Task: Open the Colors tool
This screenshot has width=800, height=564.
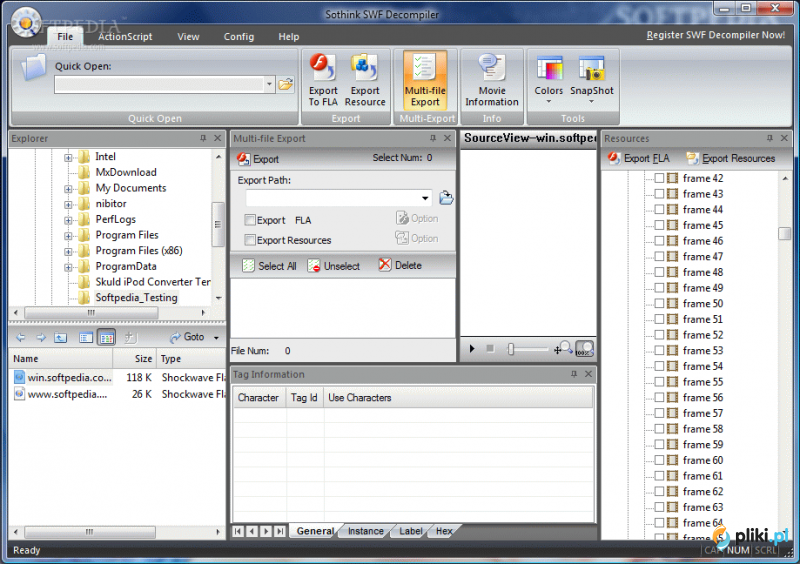Action: [548, 80]
